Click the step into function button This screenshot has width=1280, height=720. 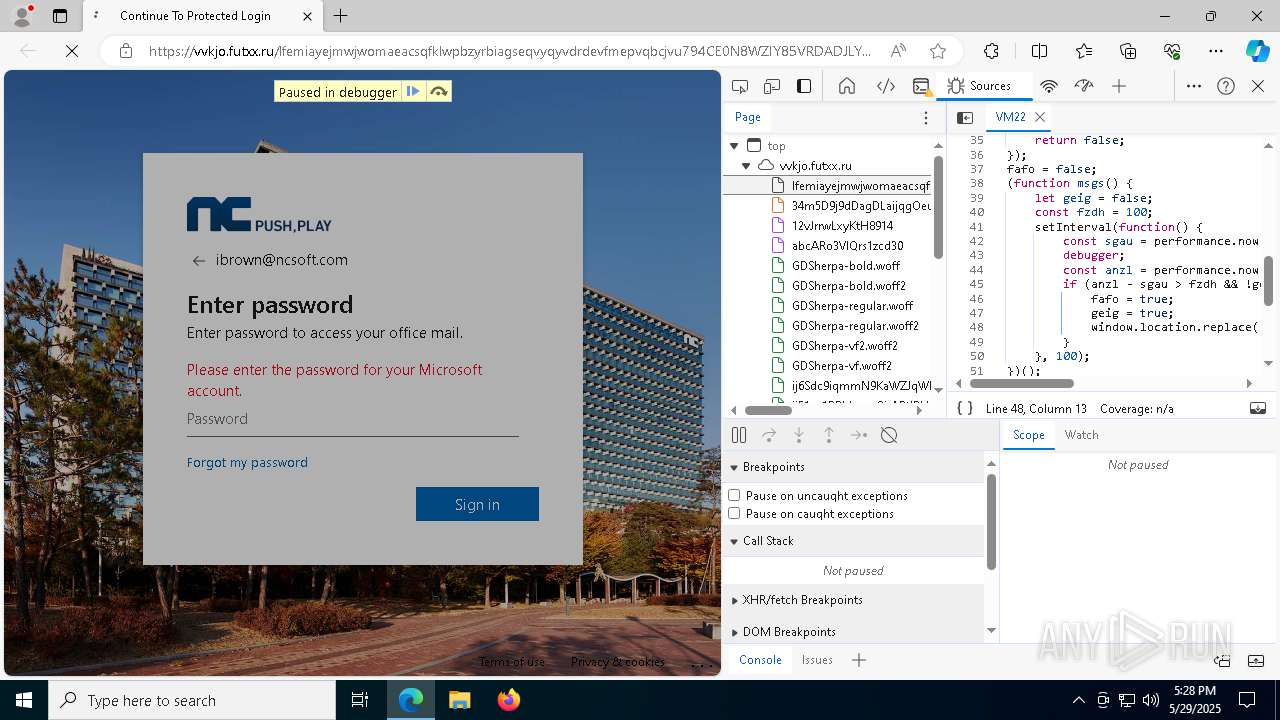coord(799,435)
